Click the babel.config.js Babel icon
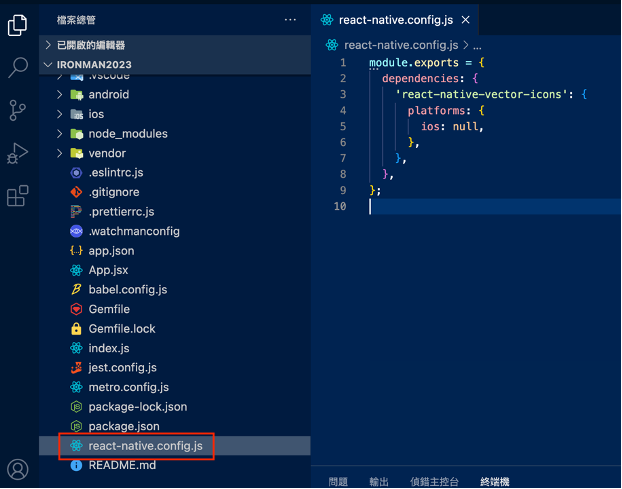The height and width of the screenshot is (489, 622). coord(76,290)
